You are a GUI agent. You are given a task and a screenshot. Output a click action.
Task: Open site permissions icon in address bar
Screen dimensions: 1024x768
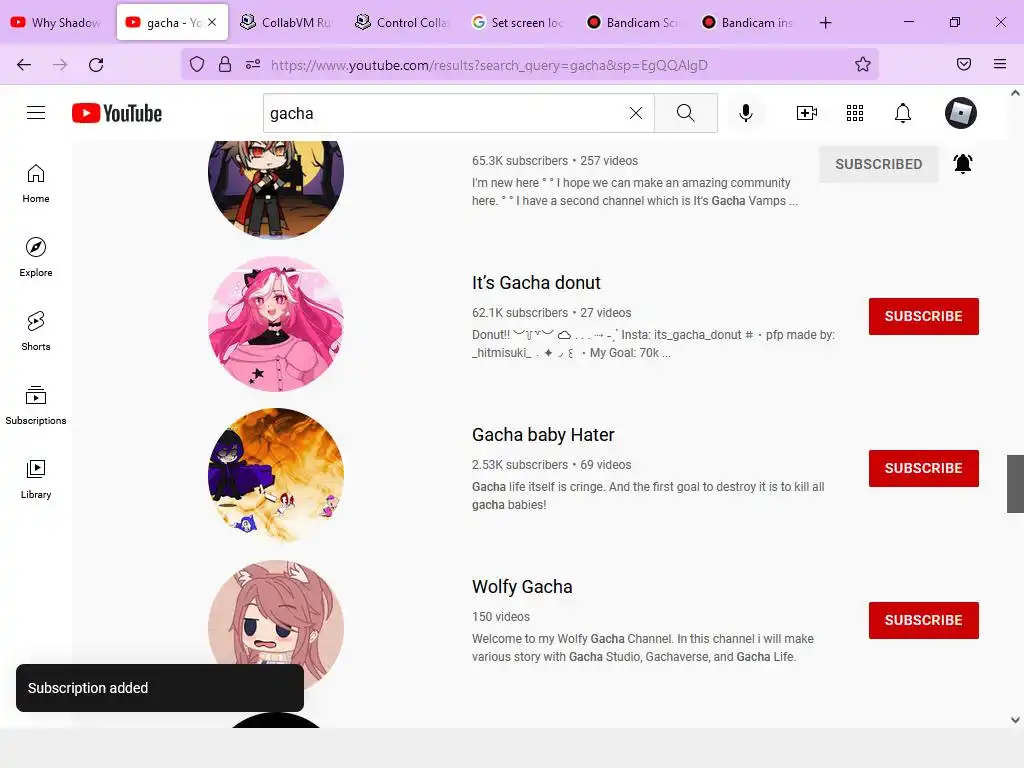(x=253, y=65)
